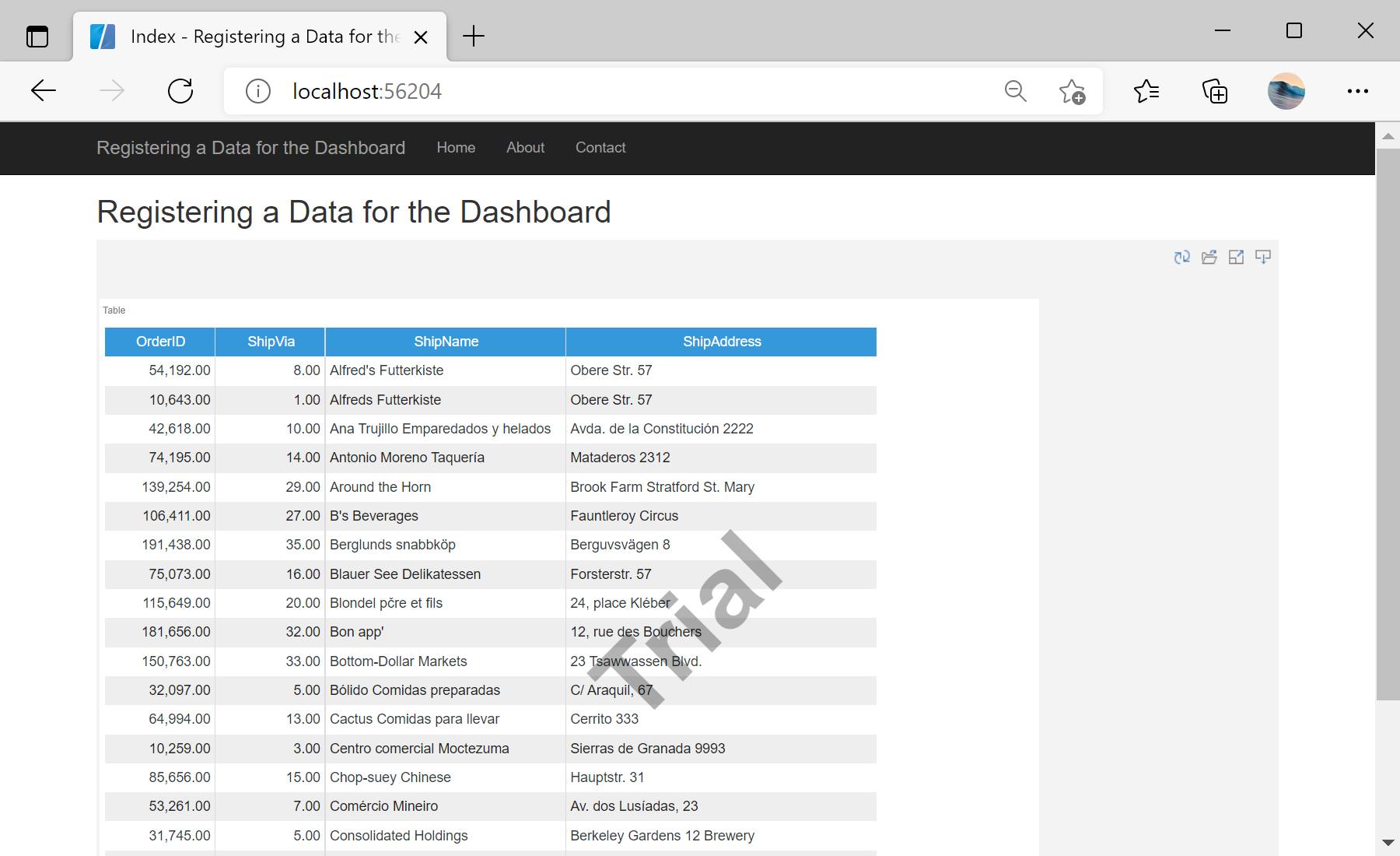The height and width of the screenshot is (856, 1400).
Task: Refresh the dashboard data
Action: [x=1181, y=257]
